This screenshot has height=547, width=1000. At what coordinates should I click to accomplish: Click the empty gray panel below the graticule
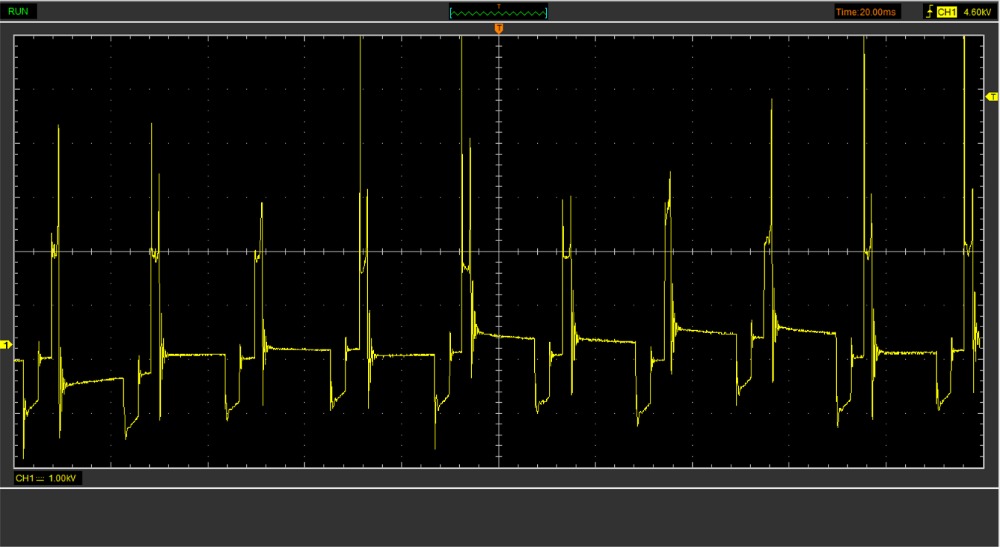tap(500, 515)
